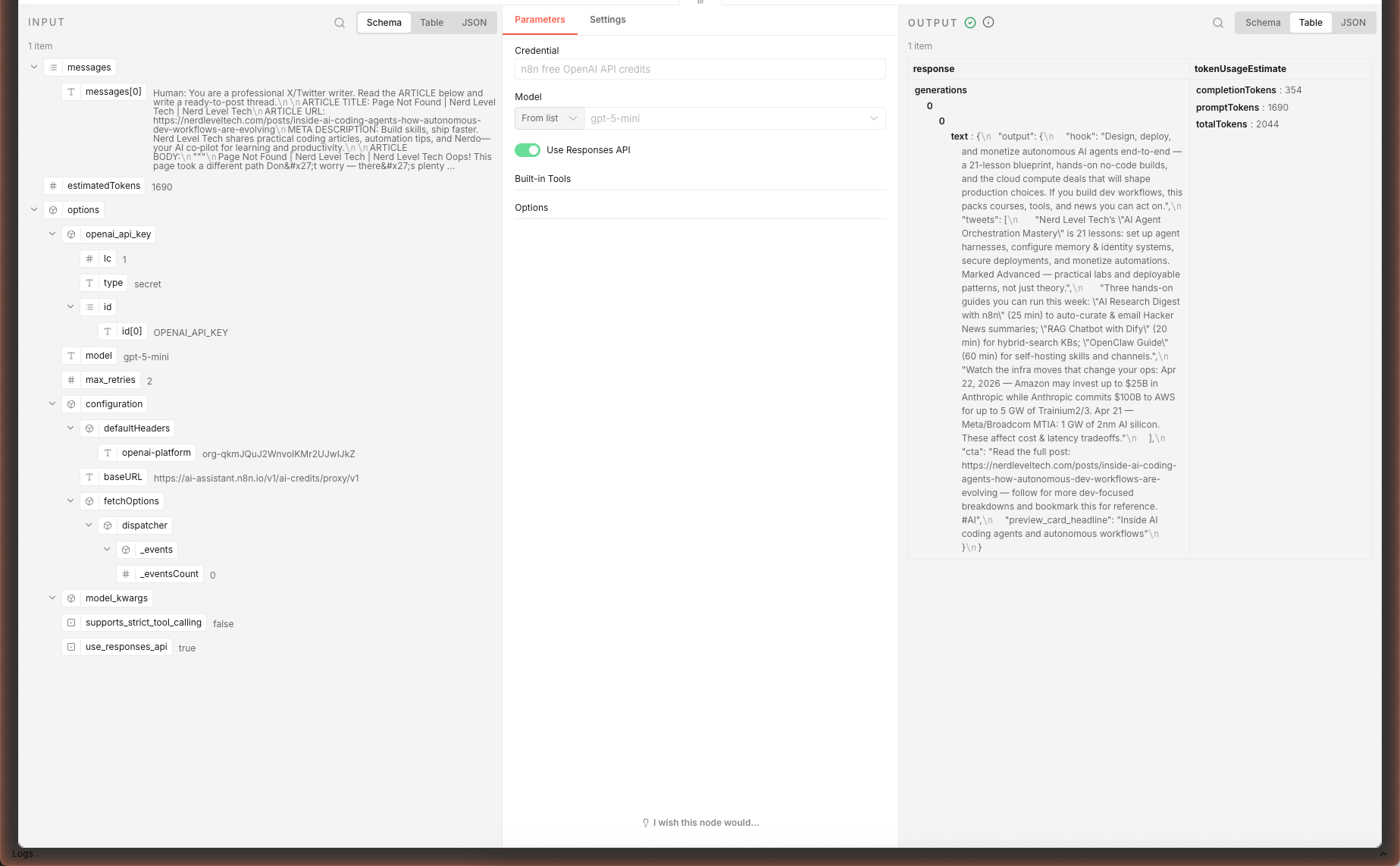Switch INPUT view to JSON
1400x866 pixels.
(474, 23)
